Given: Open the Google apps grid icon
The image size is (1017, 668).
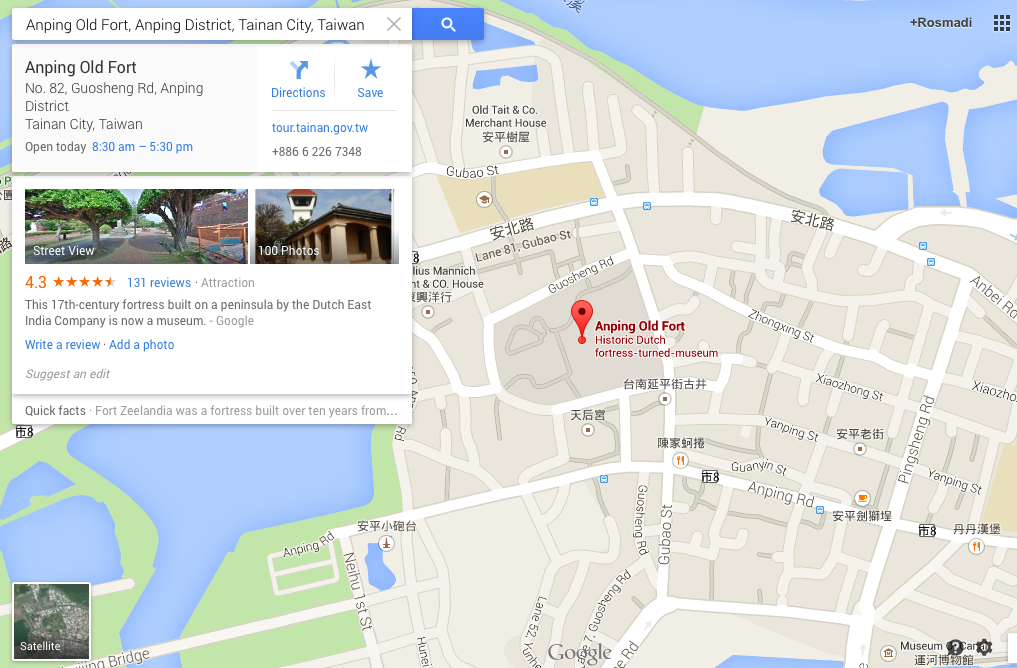Looking at the screenshot, I should coord(1002,23).
